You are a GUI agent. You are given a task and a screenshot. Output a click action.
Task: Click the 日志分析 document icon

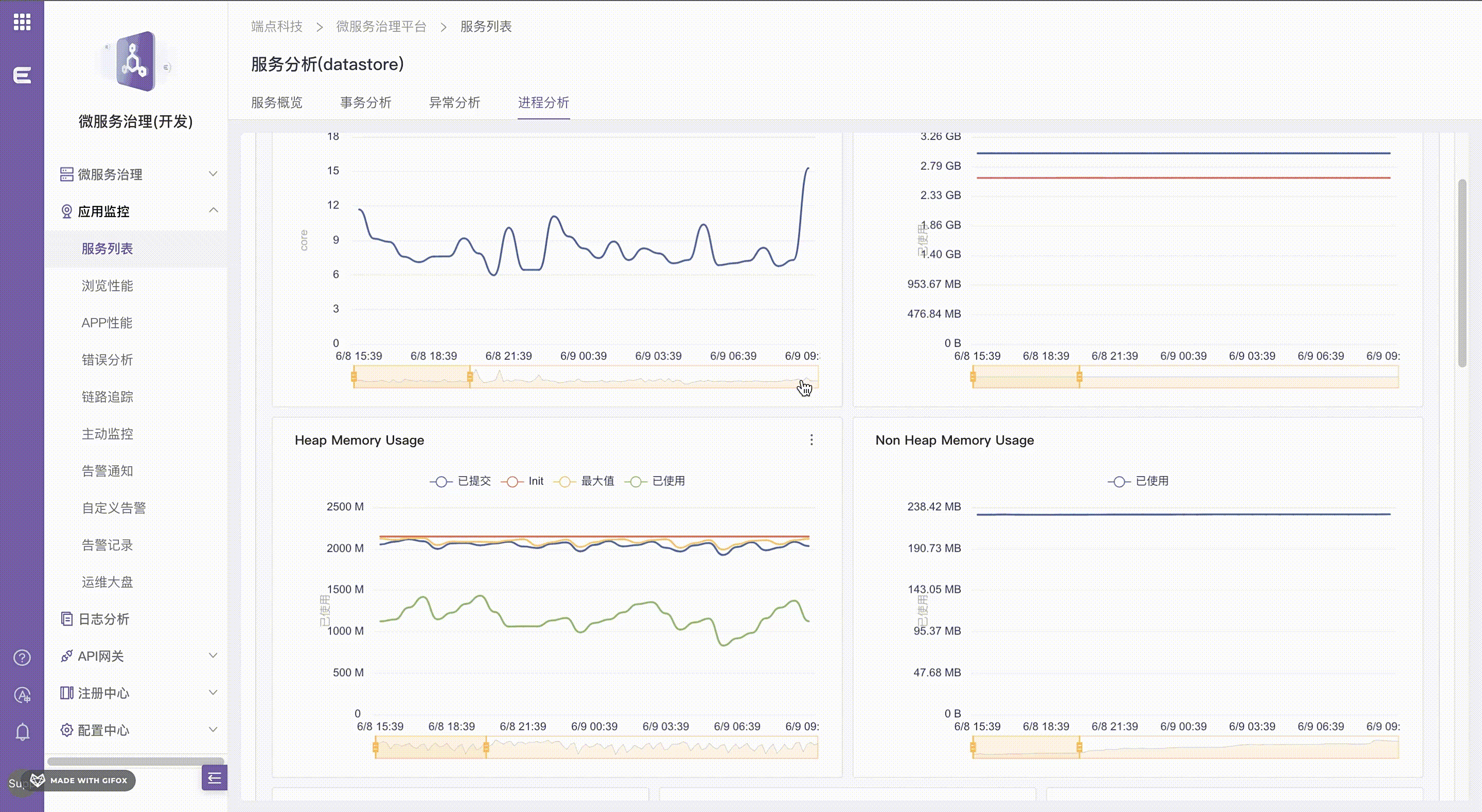tap(67, 619)
